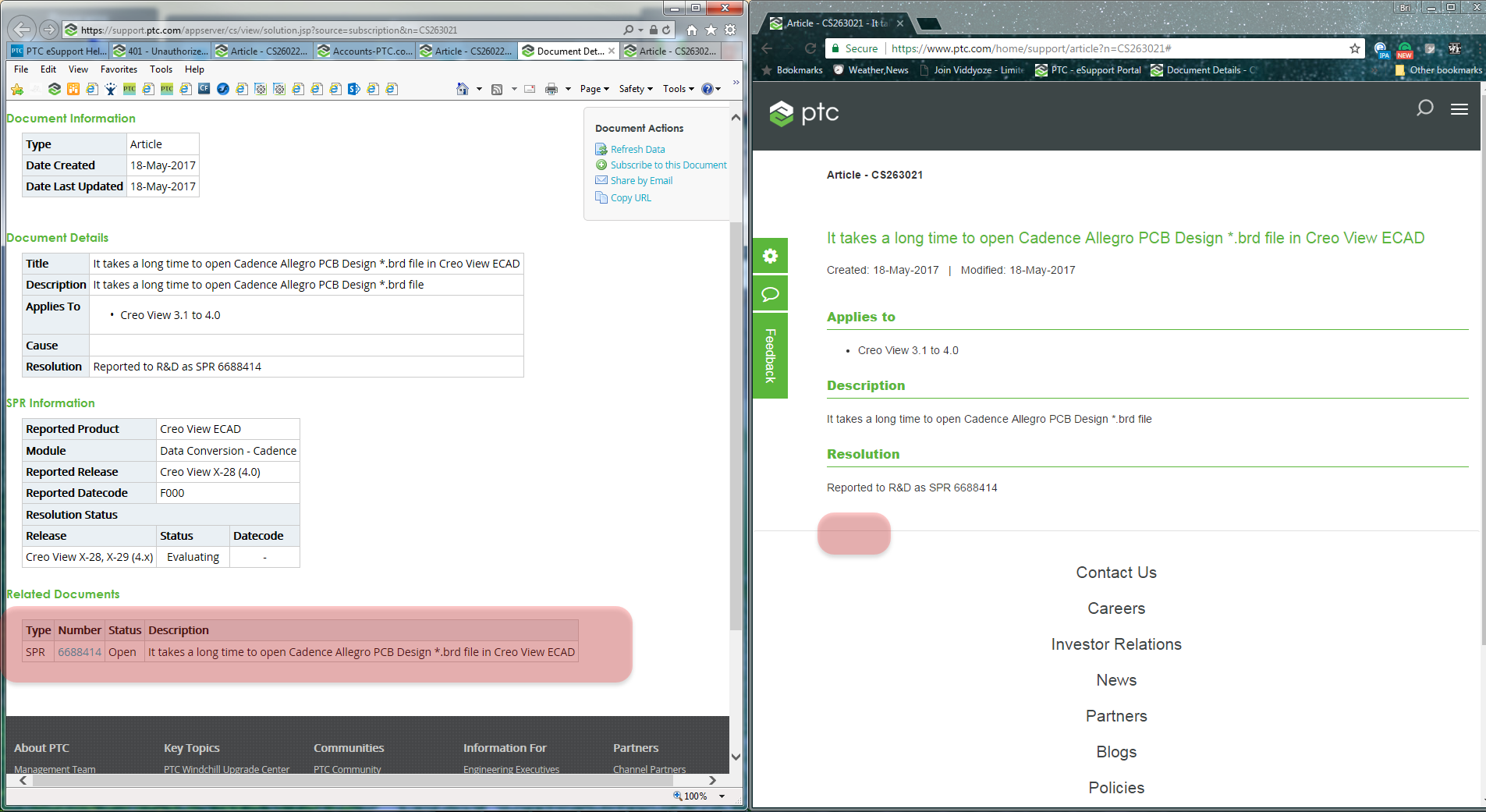Switch to the Accounts-PTC.co... tab

[365, 51]
